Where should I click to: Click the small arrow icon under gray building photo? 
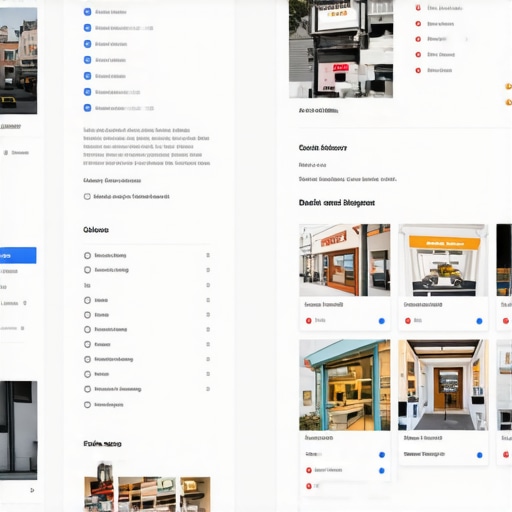tap(32, 490)
